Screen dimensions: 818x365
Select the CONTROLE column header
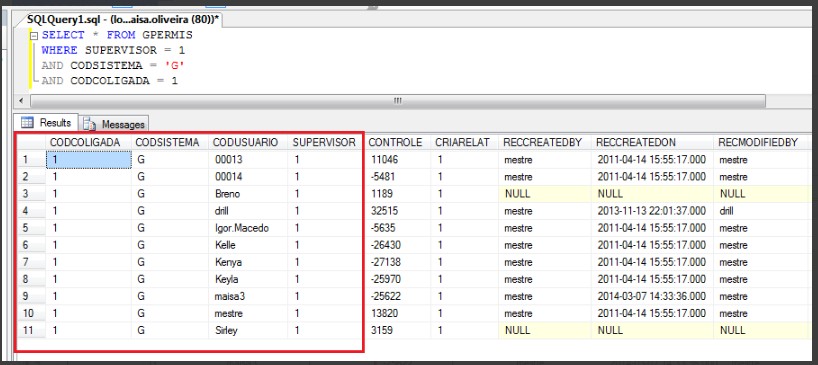(398, 142)
